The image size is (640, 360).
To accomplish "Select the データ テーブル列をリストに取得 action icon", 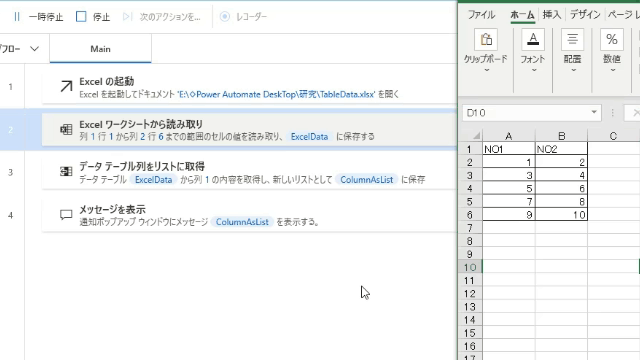I will point(66,171).
